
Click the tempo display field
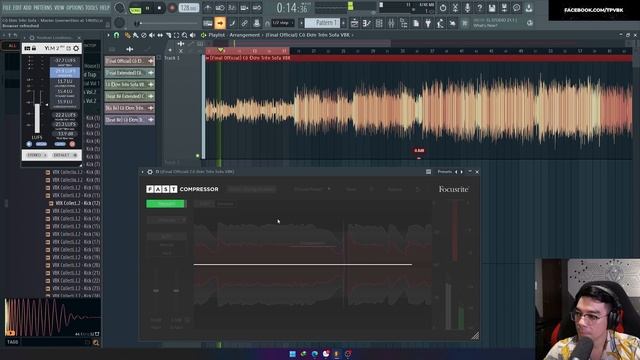pyautogui.click(x=189, y=8)
